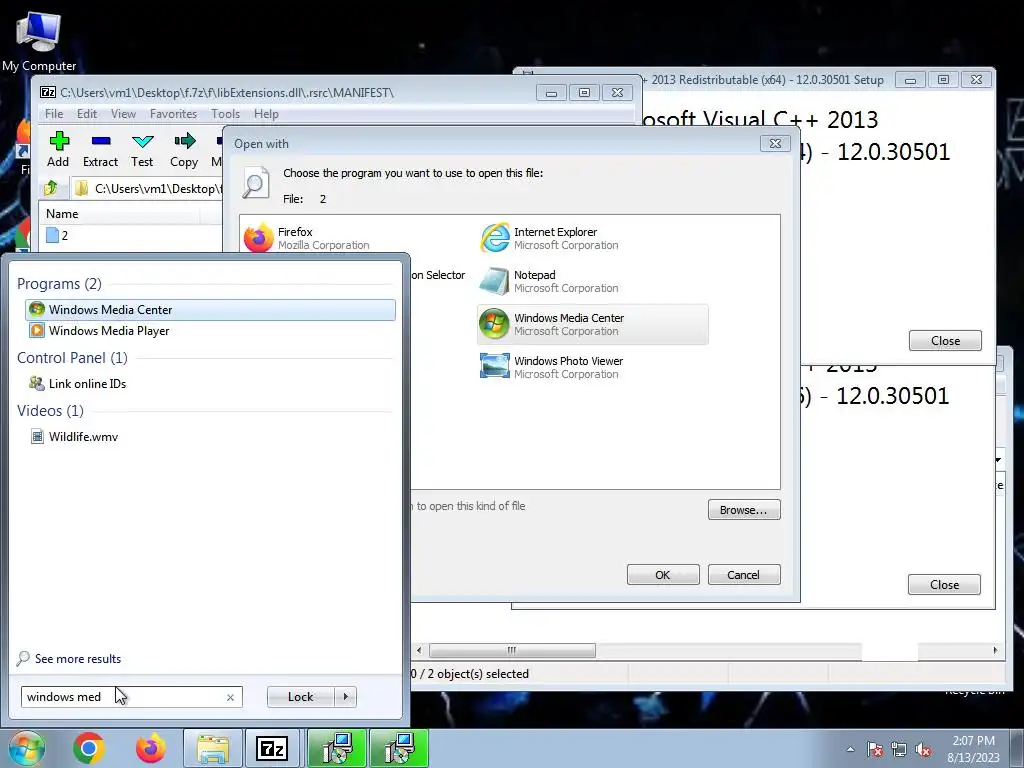Choose Firefox in the Open with list
The image size is (1024, 768).
pos(307,238)
